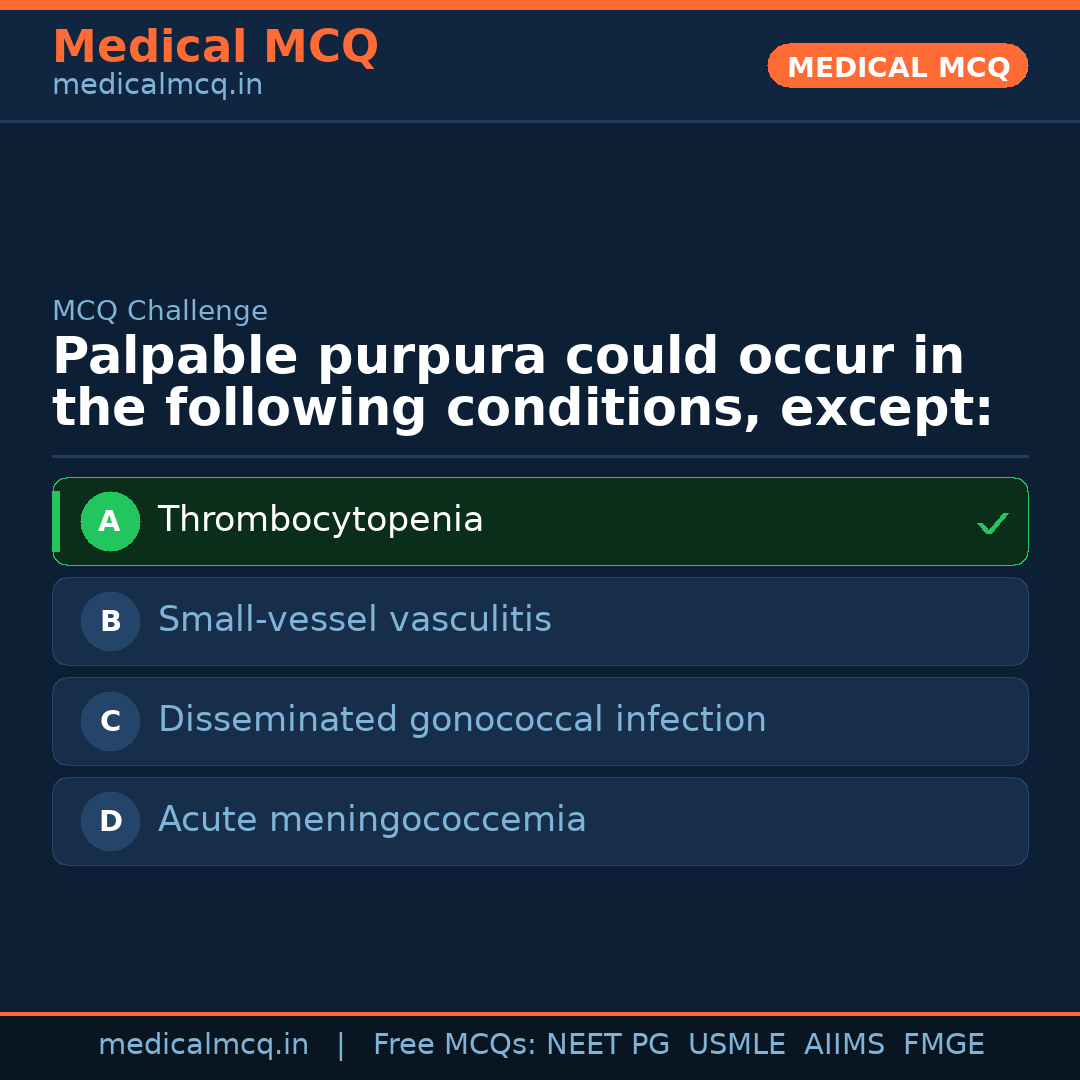Viewport: 1080px width, 1080px height.
Task: Click the green checkmark on option A
Action: 992,523
